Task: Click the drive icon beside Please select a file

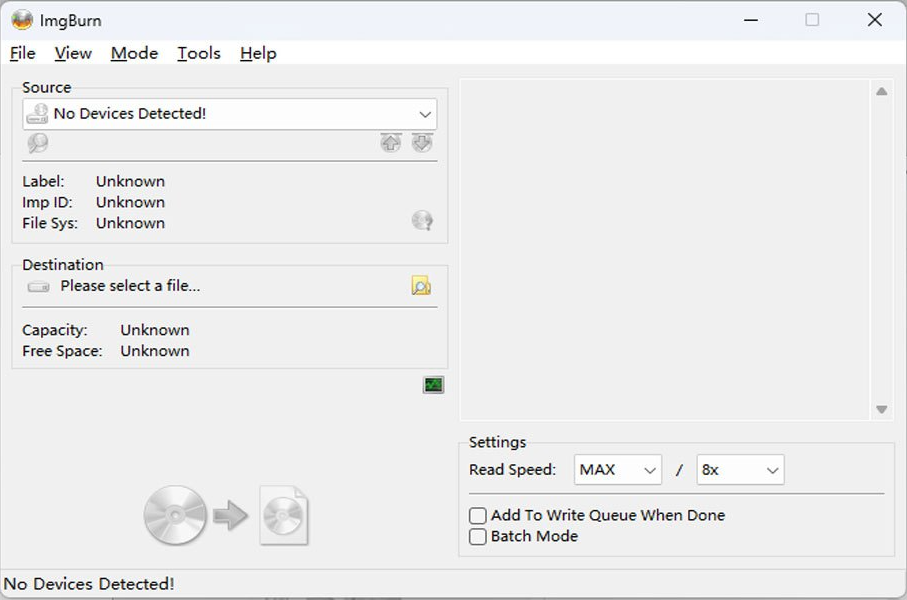Action: [x=39, y=286]
